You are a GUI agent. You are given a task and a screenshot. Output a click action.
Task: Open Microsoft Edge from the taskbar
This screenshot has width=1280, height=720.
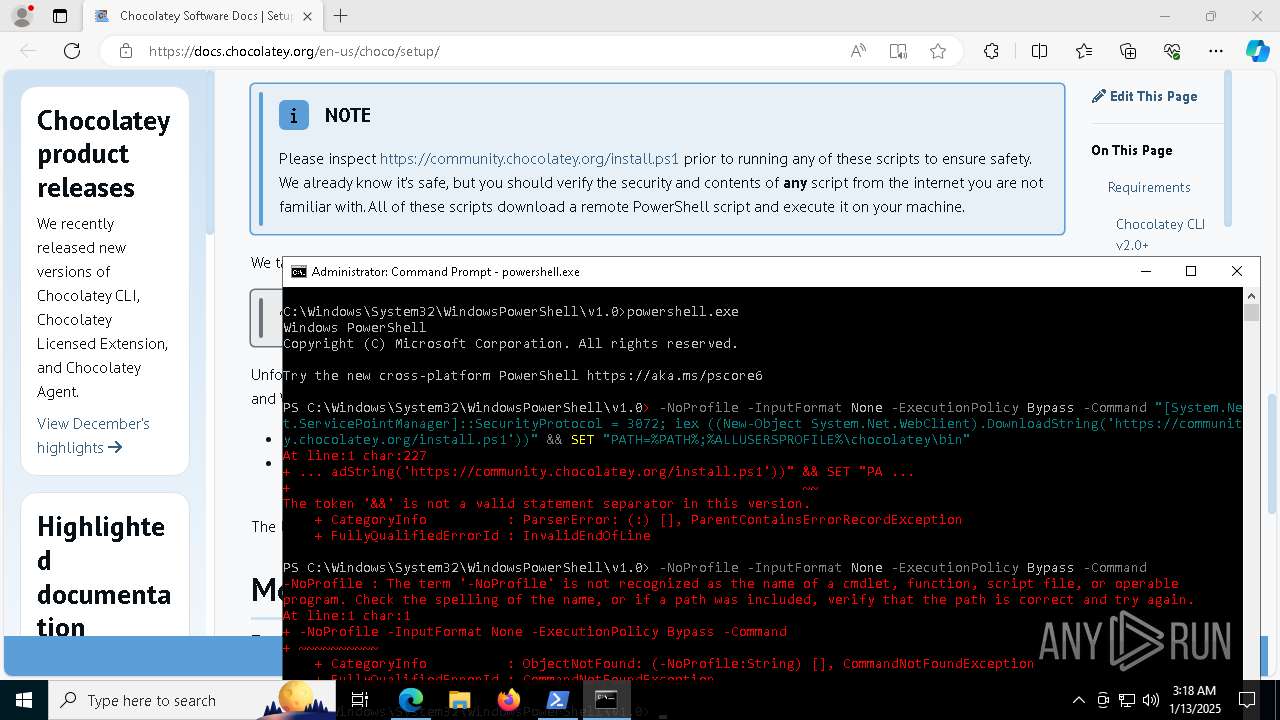coord(411,700)
